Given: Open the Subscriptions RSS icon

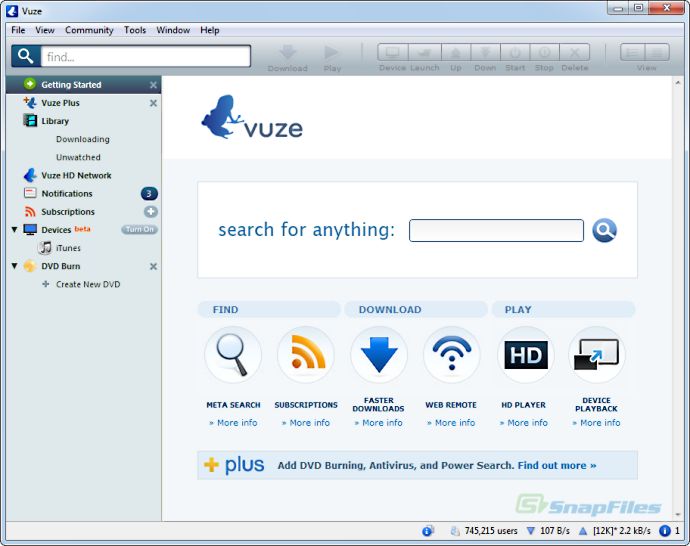Looking at the screenshot, I should pos(306,355).
